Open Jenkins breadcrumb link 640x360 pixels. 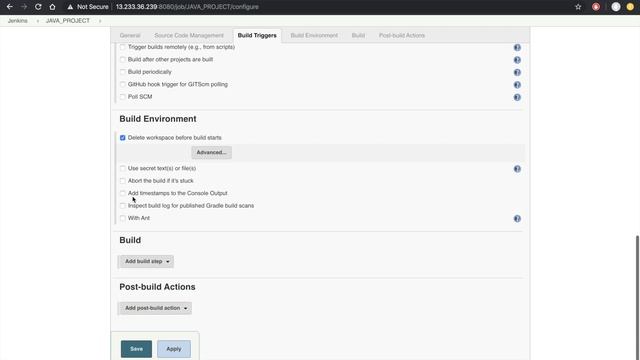click(18, 21)
